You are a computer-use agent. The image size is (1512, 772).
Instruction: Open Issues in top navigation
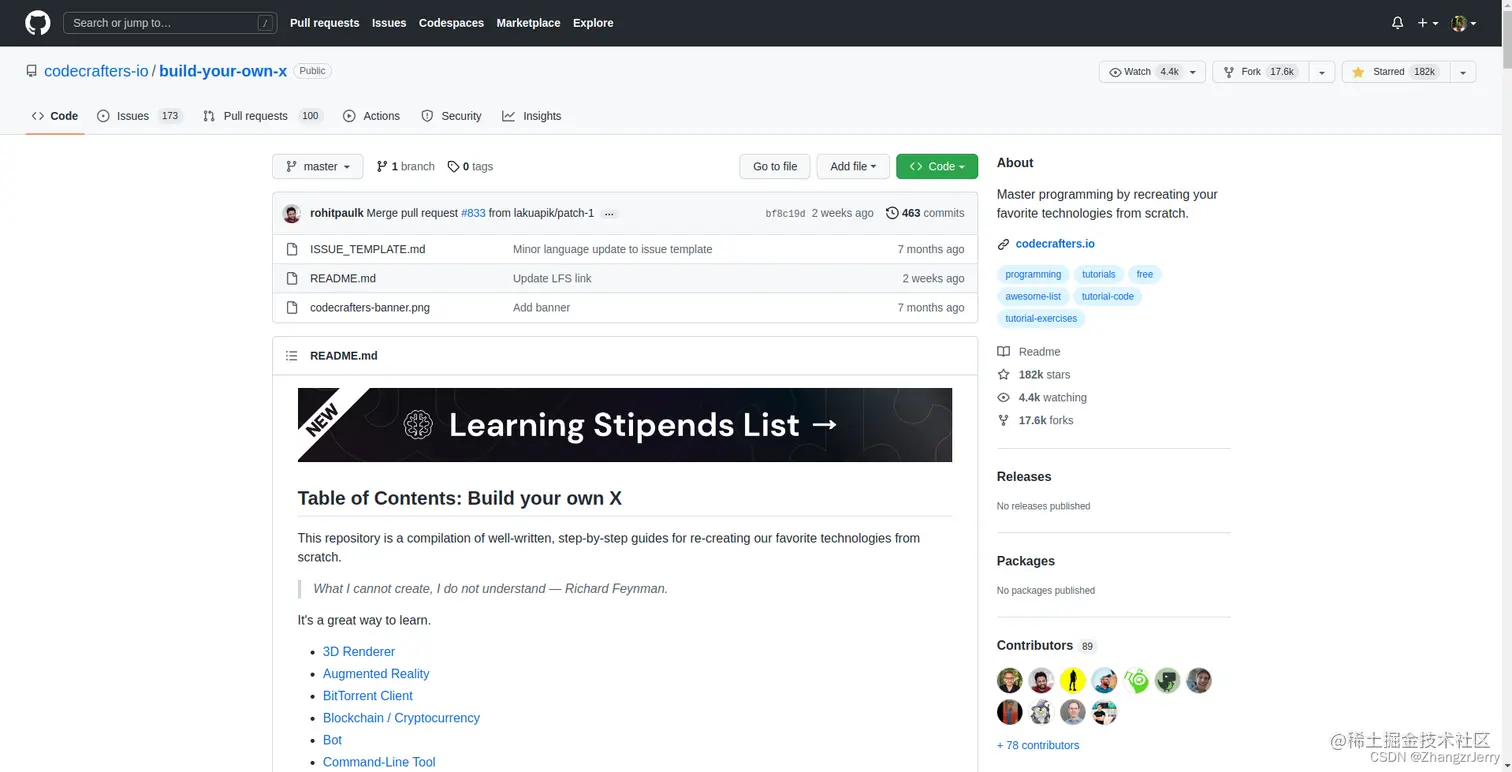point(389,23)
